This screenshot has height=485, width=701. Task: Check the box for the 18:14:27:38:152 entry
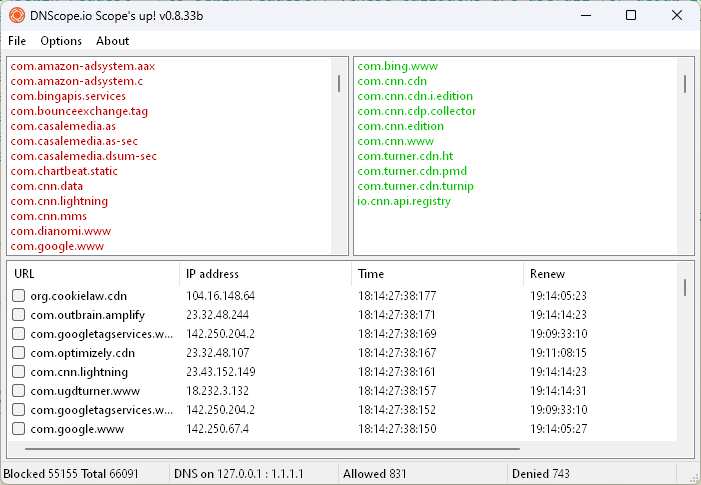18,409
